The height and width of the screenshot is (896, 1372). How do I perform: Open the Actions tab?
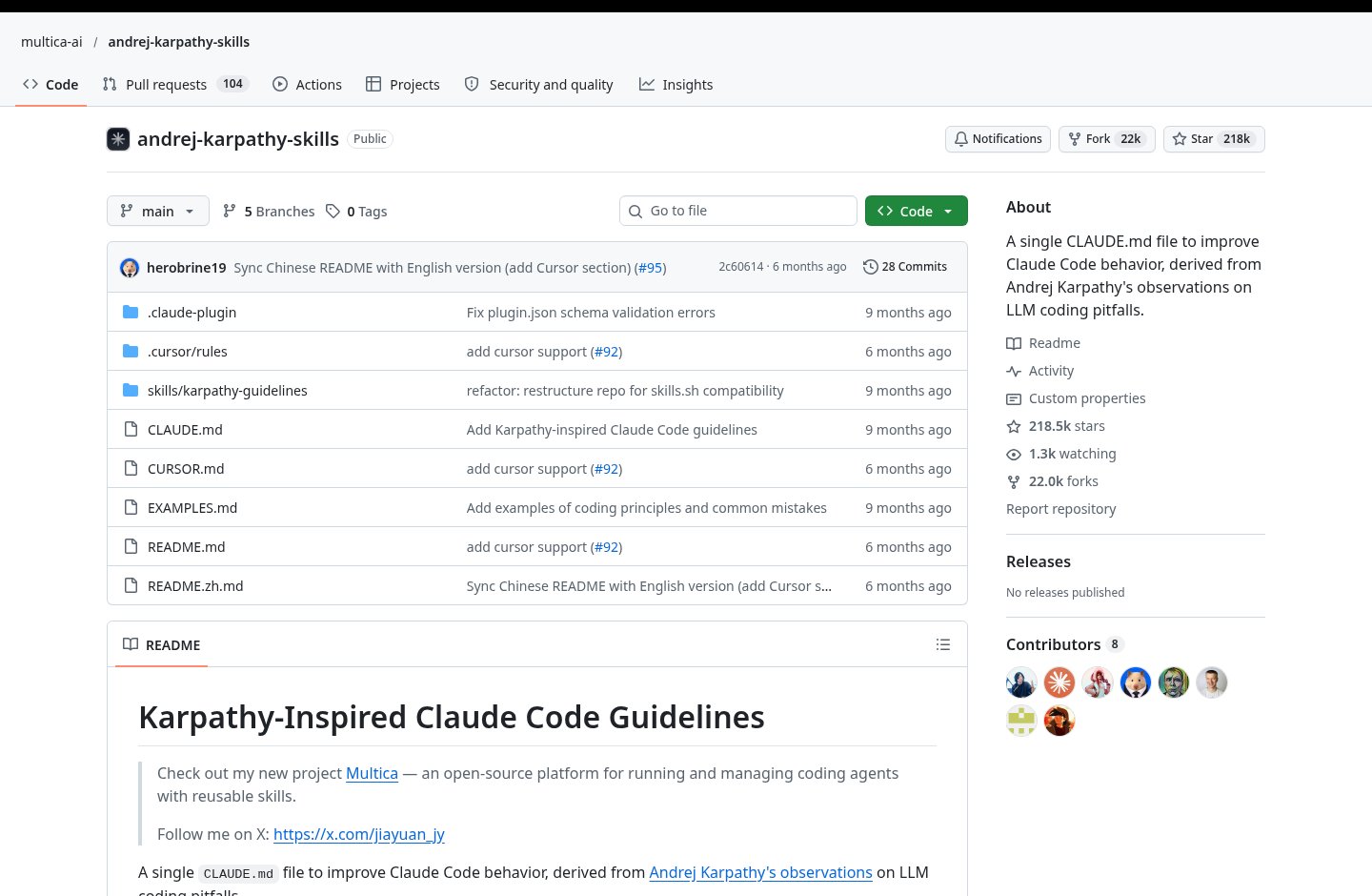[x=307, y=84]
